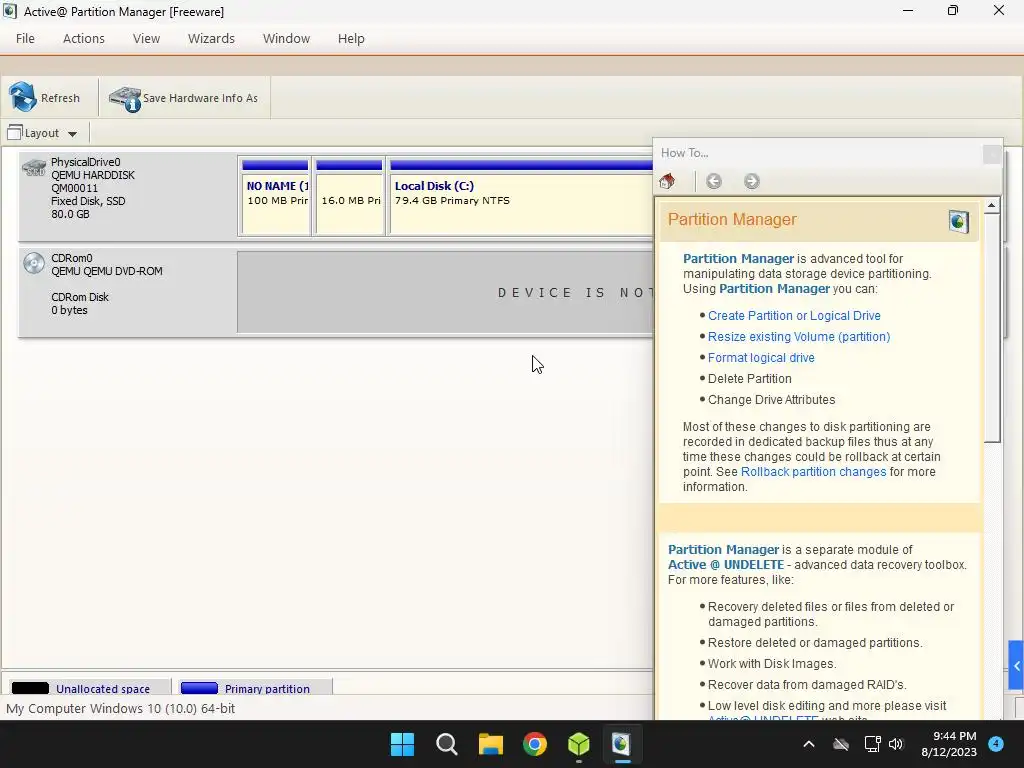
Task: Click the help panel scroll-up arrow
Action: pos(991,206)
